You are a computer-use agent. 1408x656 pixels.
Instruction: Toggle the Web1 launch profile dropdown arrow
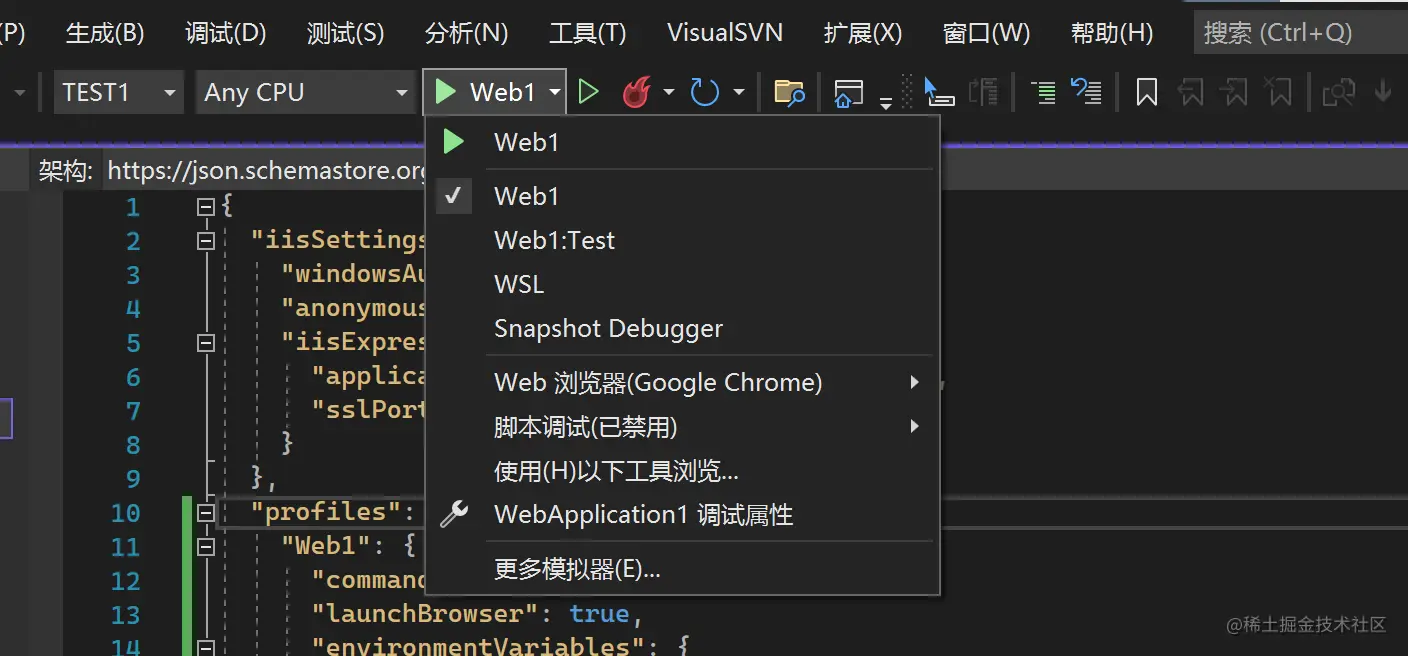point(555,92)
